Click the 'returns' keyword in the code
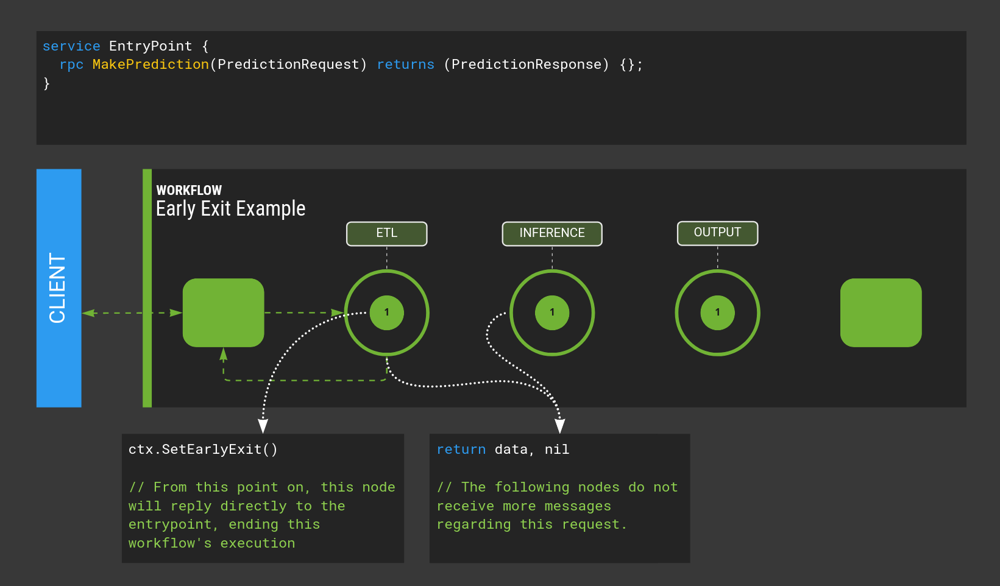 coord(406,64)
